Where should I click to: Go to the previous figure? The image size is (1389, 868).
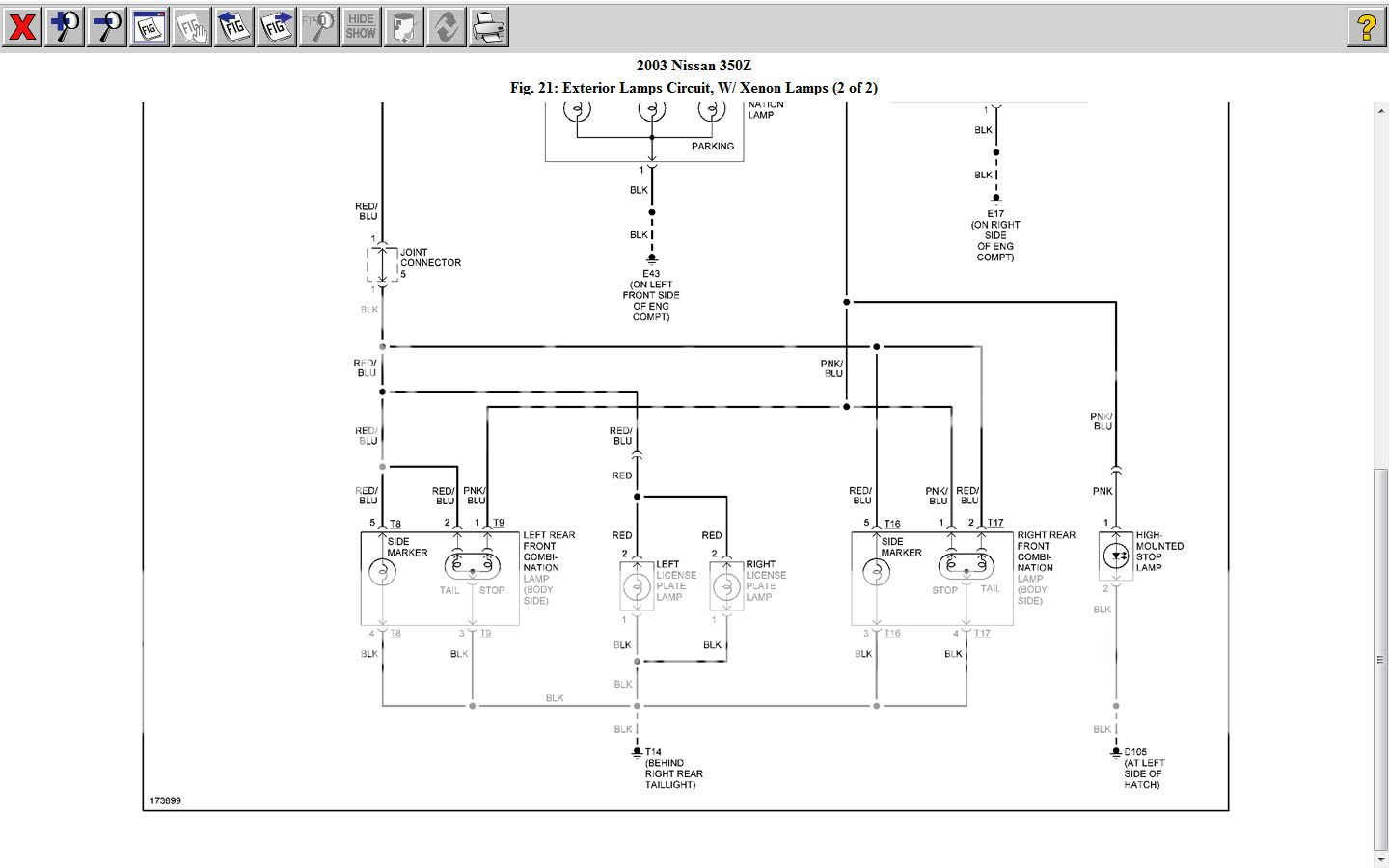coord(234,26)
